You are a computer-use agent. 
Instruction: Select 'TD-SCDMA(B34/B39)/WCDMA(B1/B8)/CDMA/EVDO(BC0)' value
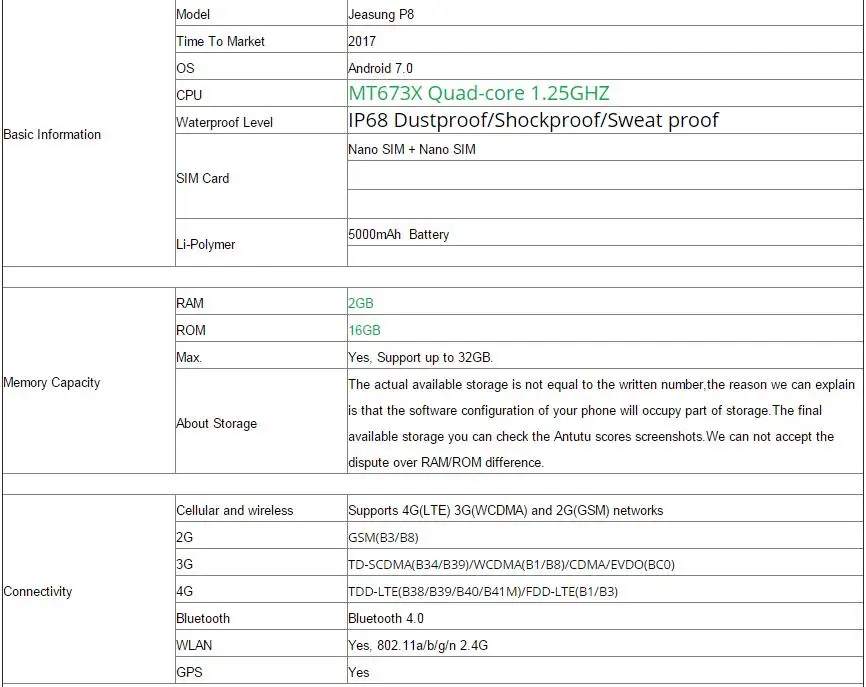511,564
